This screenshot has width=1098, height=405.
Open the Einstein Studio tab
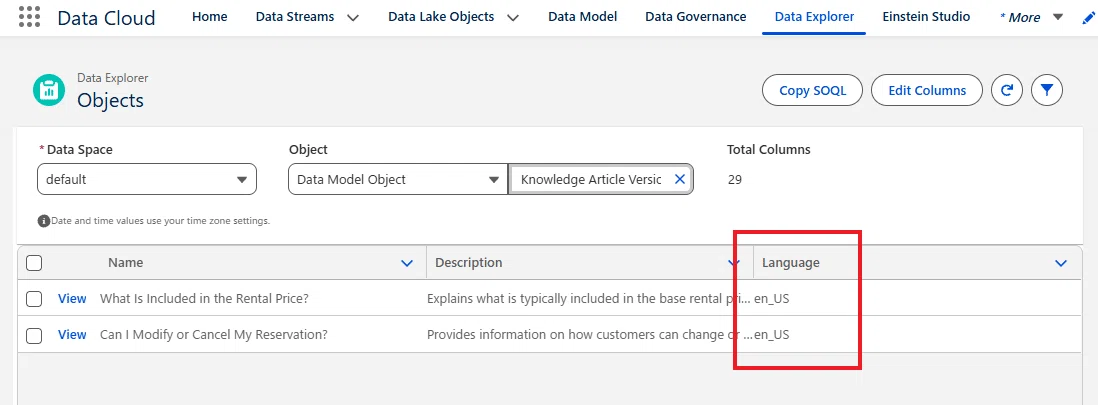926,17
